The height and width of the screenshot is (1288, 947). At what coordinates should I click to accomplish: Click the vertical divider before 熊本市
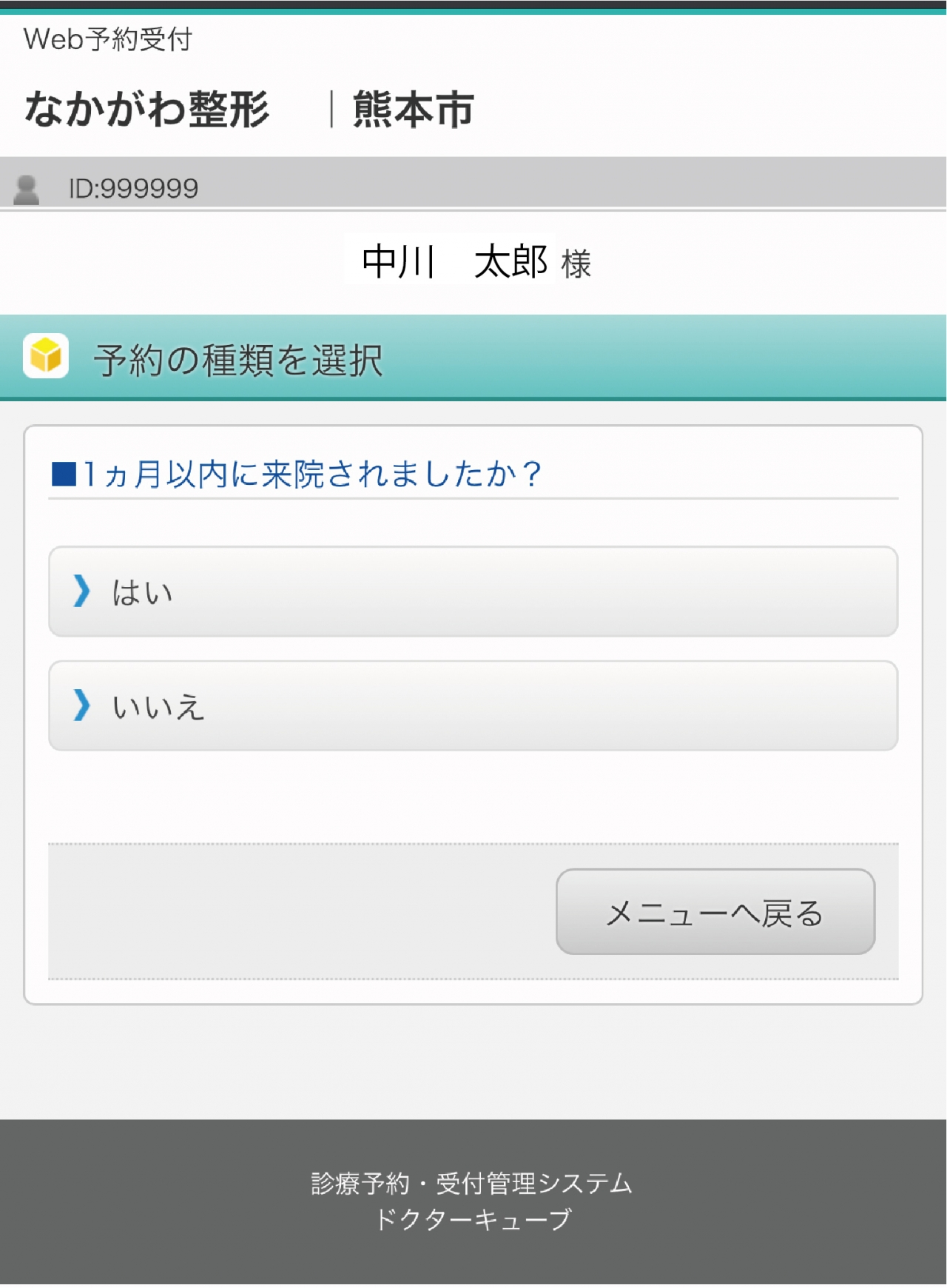coord(331,110)
